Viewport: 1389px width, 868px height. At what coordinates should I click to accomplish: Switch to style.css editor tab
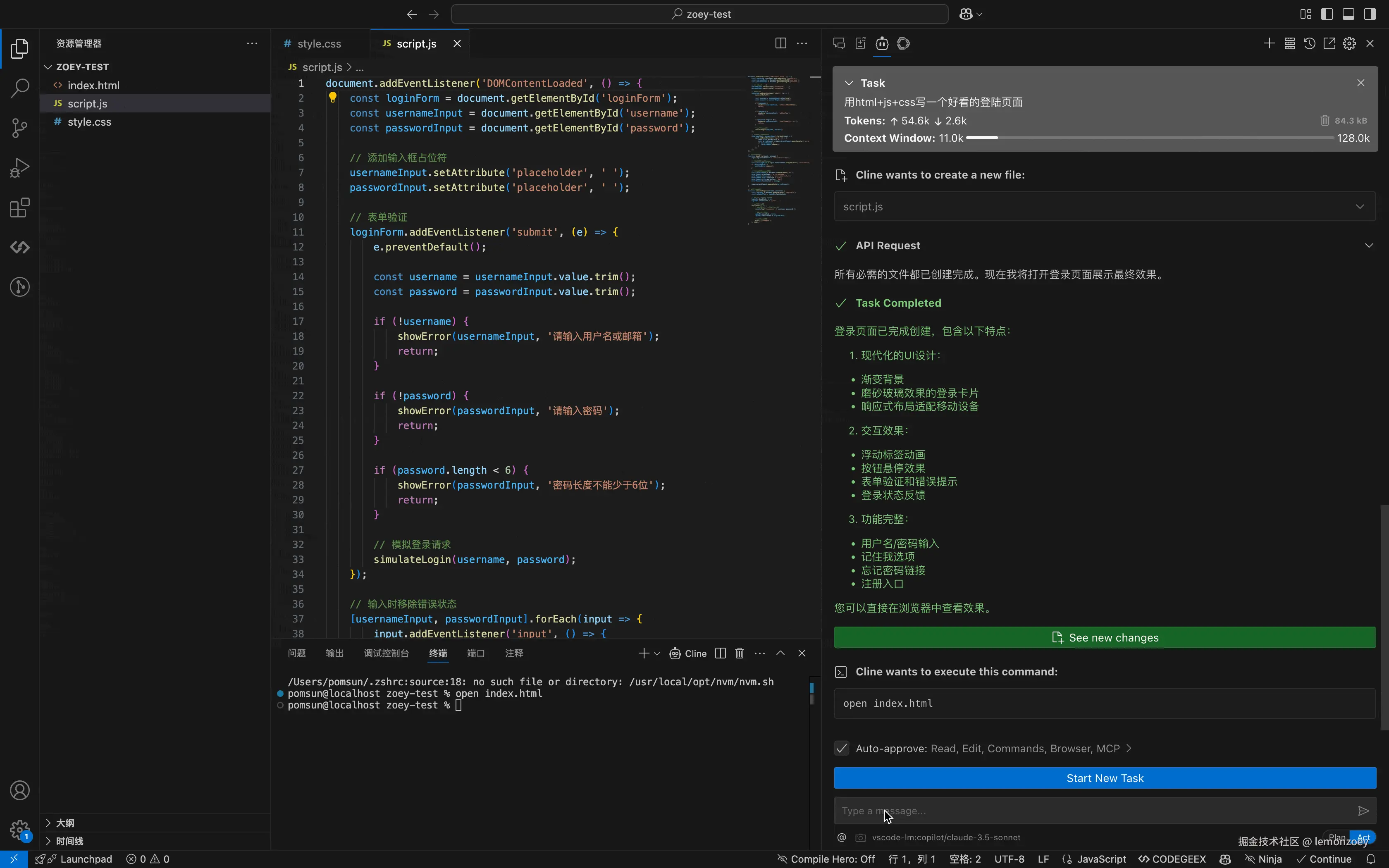(319, 44)
